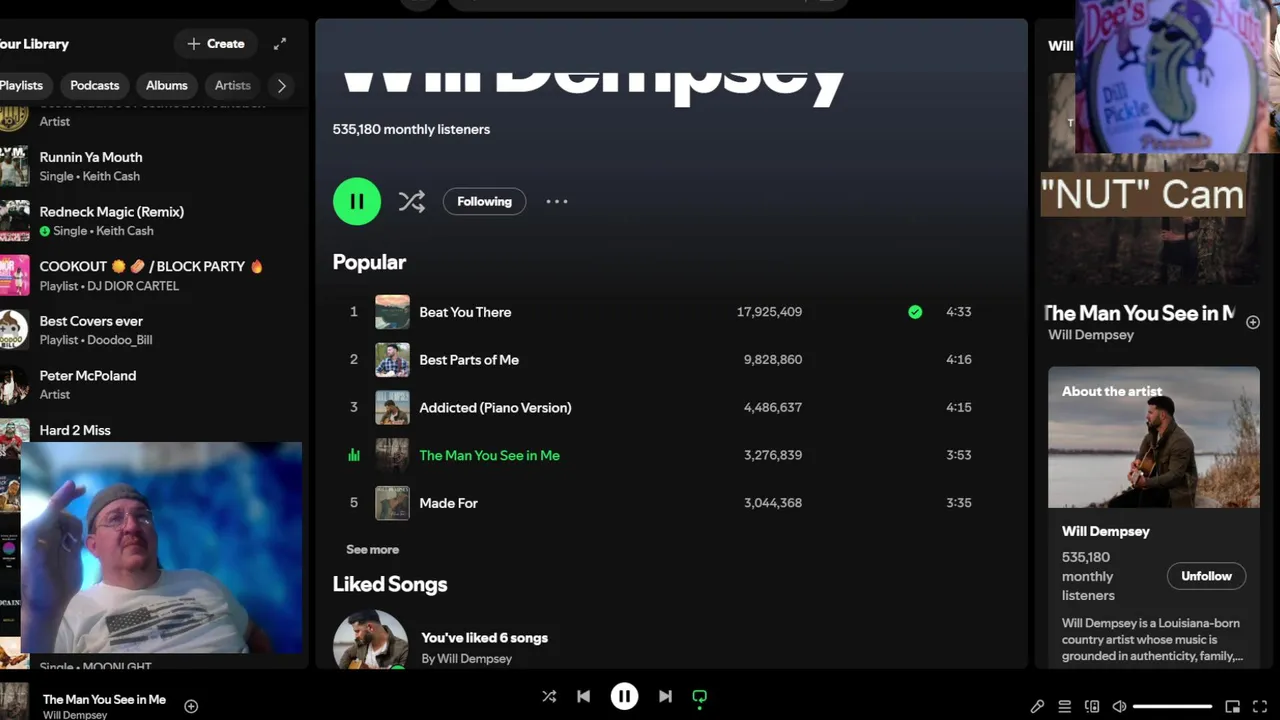Toggle shuffle in bottom player bar

point(549,696)
